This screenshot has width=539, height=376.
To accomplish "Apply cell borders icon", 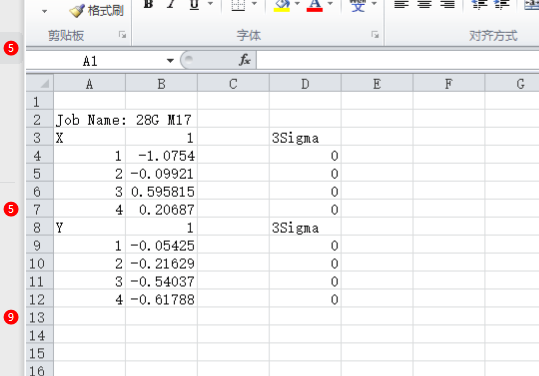I will coord(238,5).
